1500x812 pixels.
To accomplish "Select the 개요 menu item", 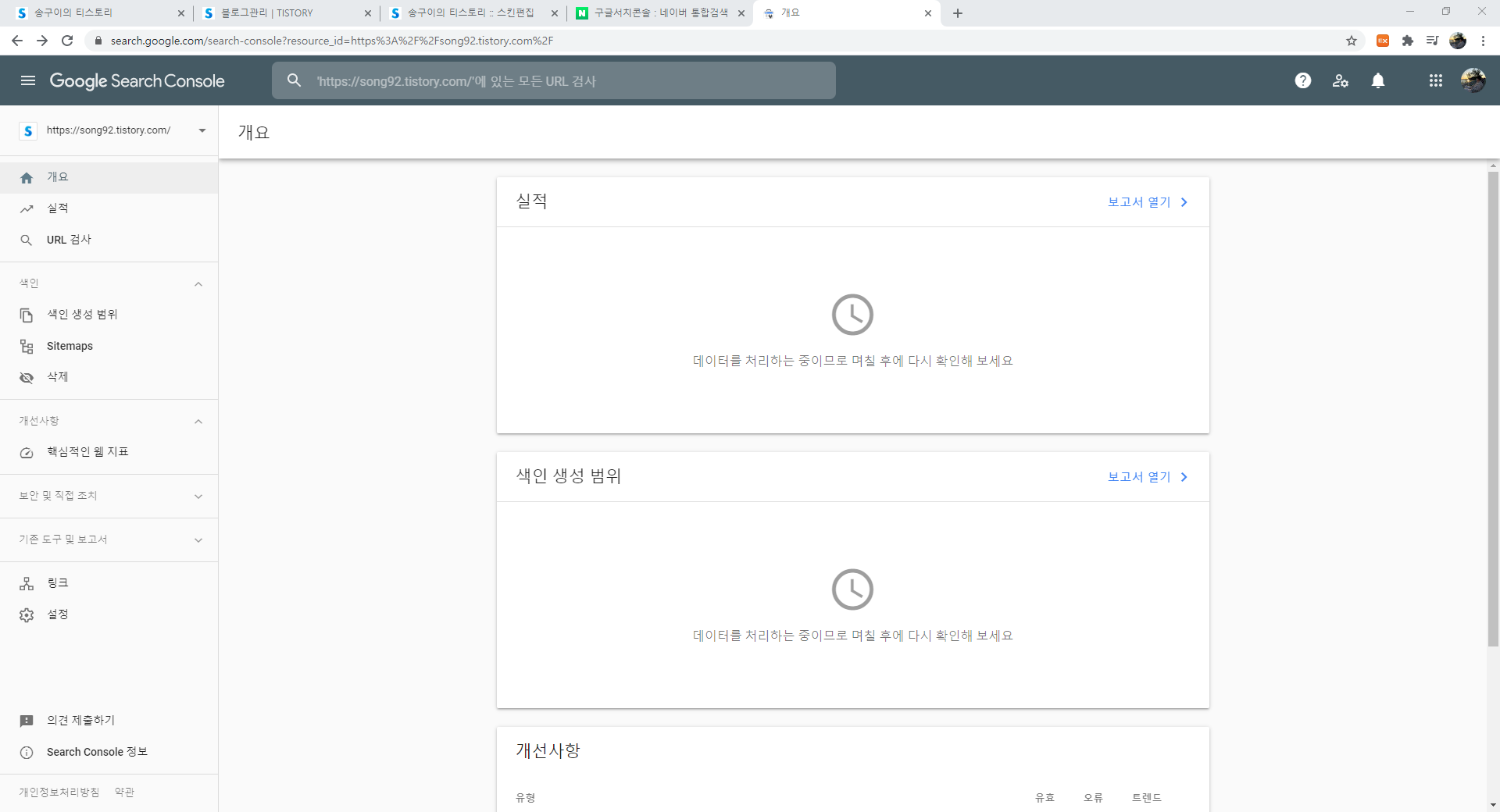I will coord(109,178).
